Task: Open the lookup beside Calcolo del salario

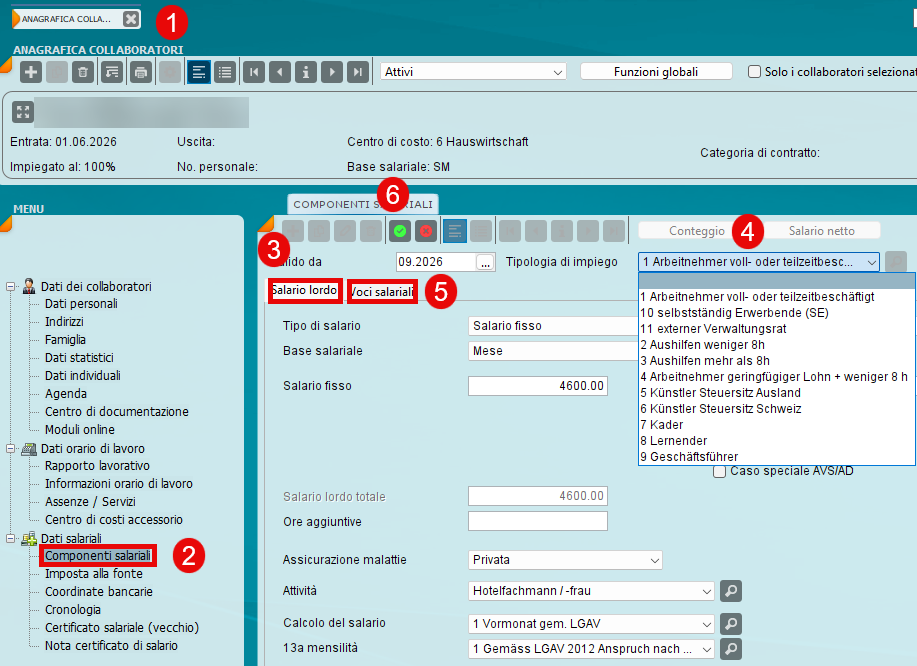Action: tap(731, 624)
